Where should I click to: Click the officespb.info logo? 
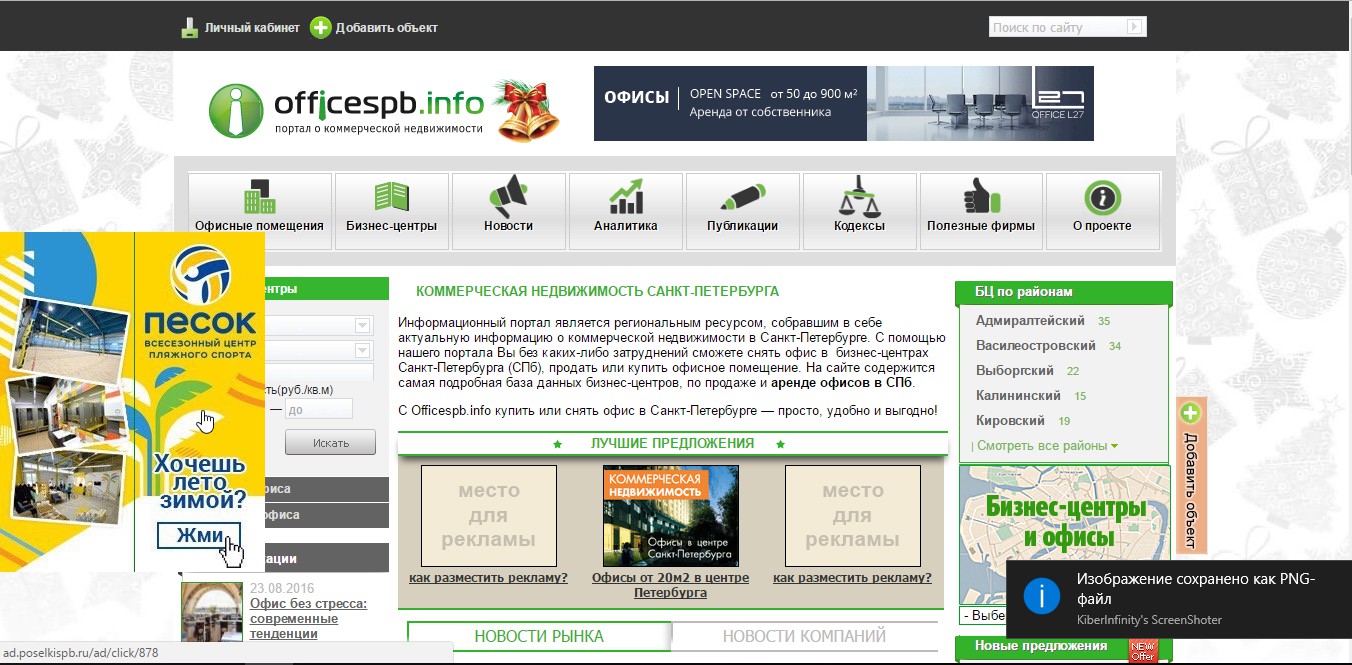346,109
